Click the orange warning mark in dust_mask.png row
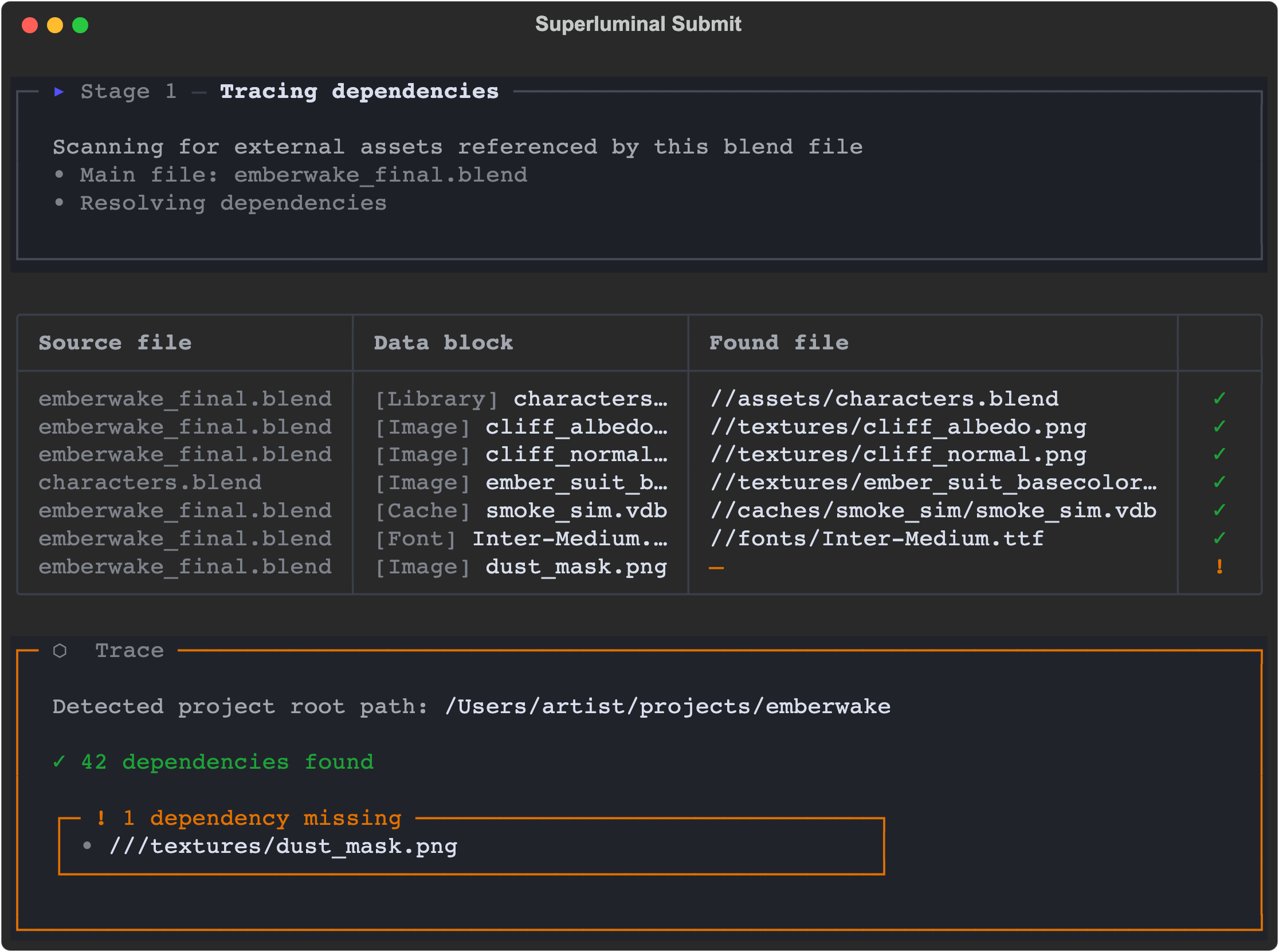 click(x=1219, y=567)
